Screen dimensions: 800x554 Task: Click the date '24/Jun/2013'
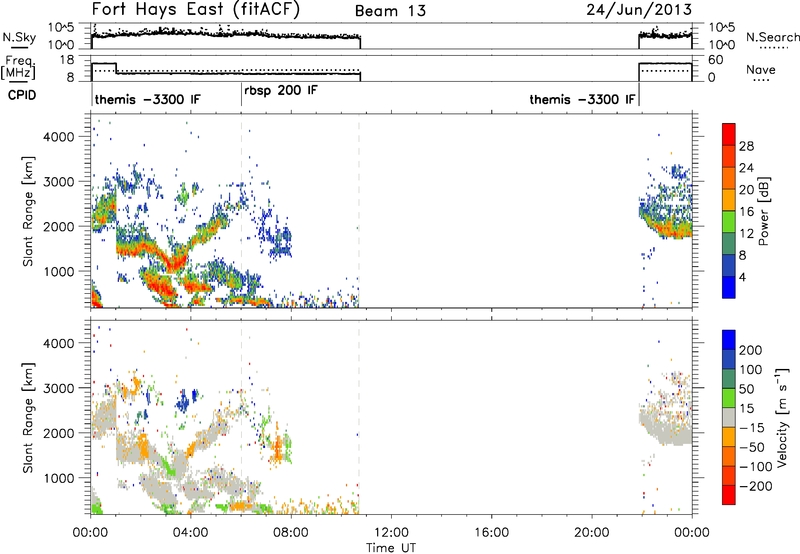pyautogui.click(x=639, y=9)
